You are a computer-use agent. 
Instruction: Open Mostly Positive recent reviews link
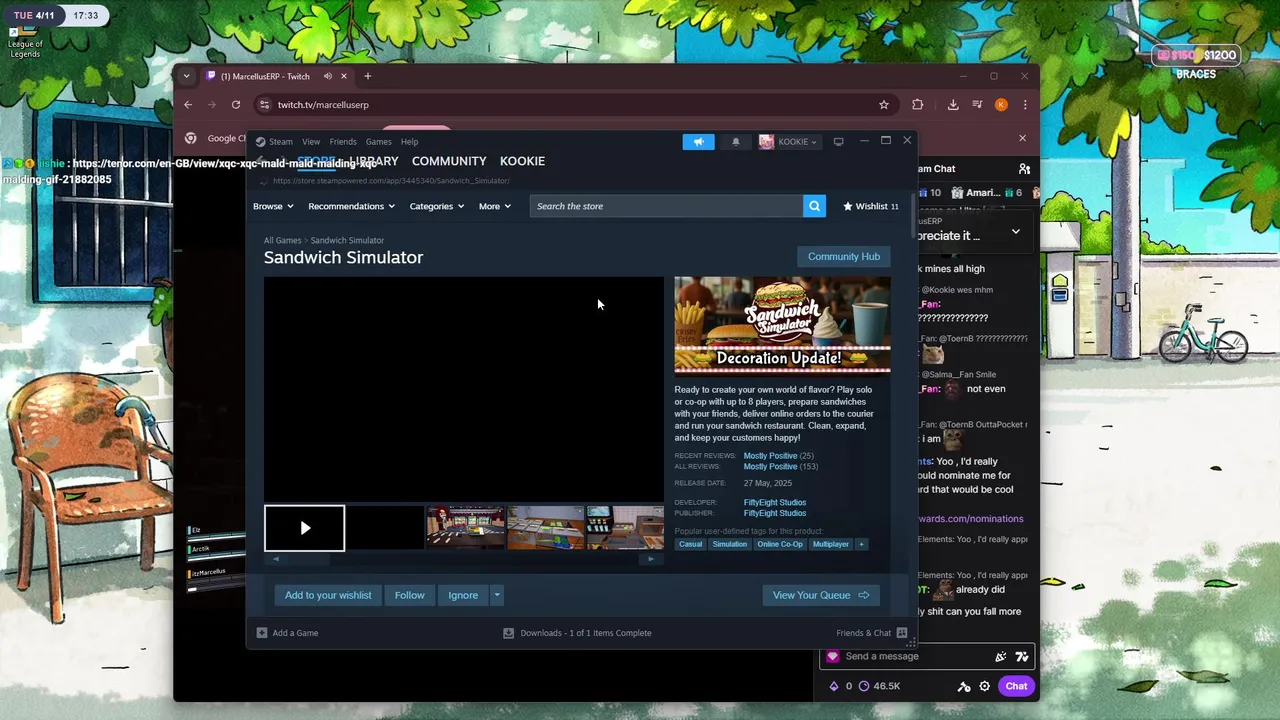click(770, 455)
